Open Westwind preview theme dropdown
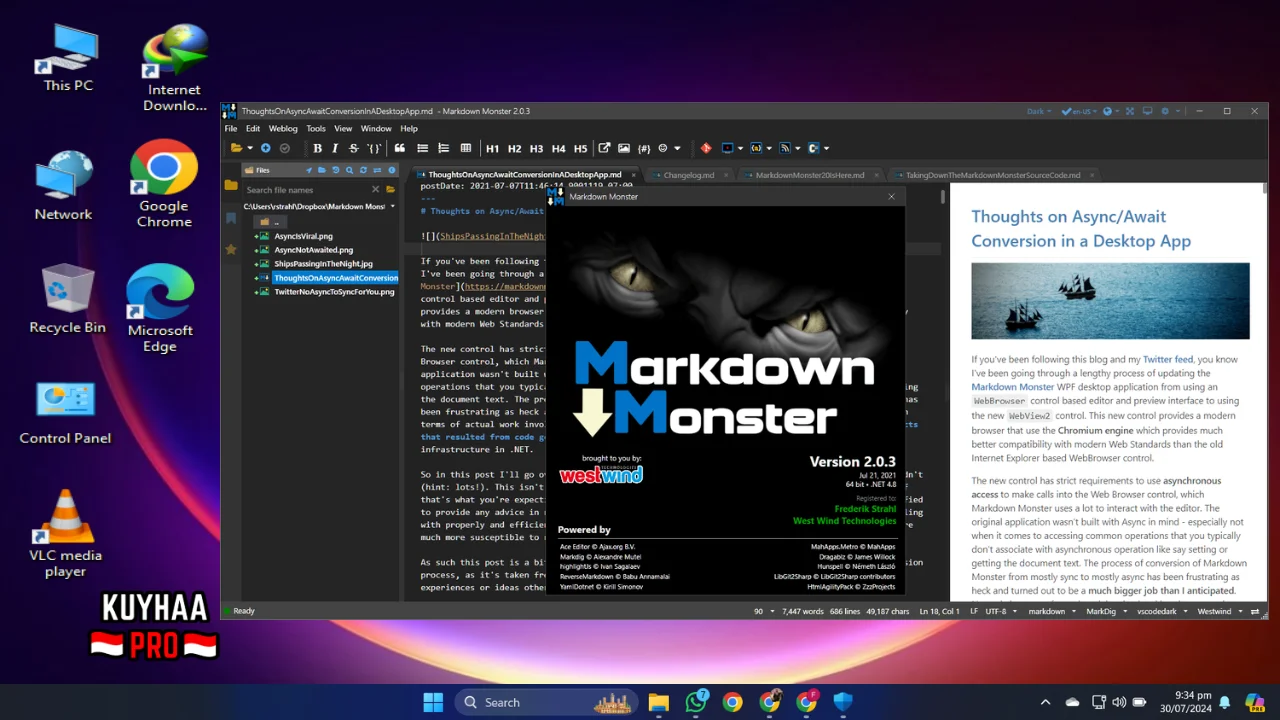The width and height of the screenshot is (1280, 720). pos(1219,611)
